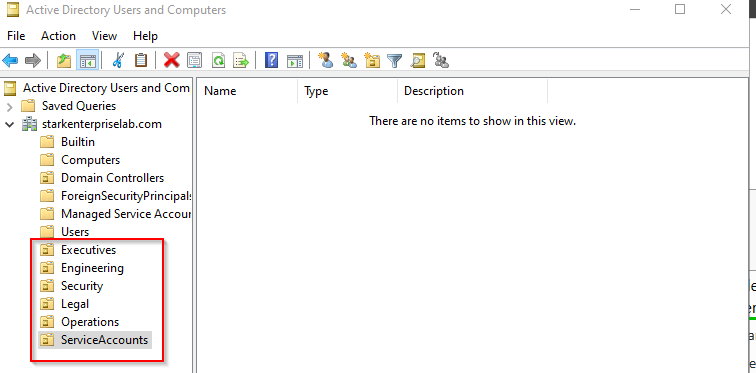Select the Users container
The width and height of the screenshot is (756, 373).
coord(75,232)
